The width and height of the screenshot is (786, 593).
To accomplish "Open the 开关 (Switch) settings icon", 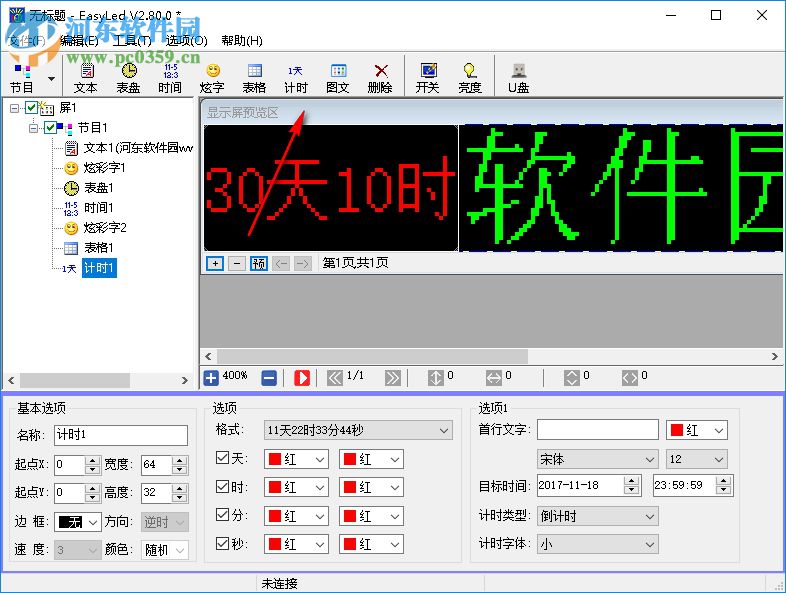I will tap(428, 78).
